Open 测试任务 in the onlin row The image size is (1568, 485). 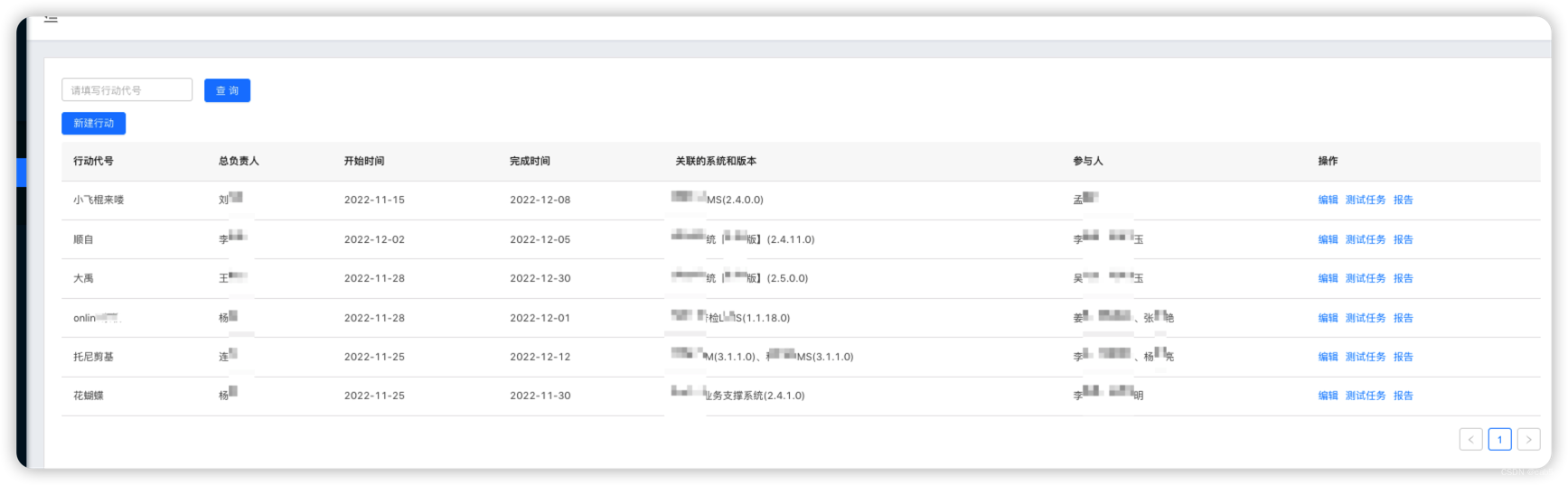1365,318
